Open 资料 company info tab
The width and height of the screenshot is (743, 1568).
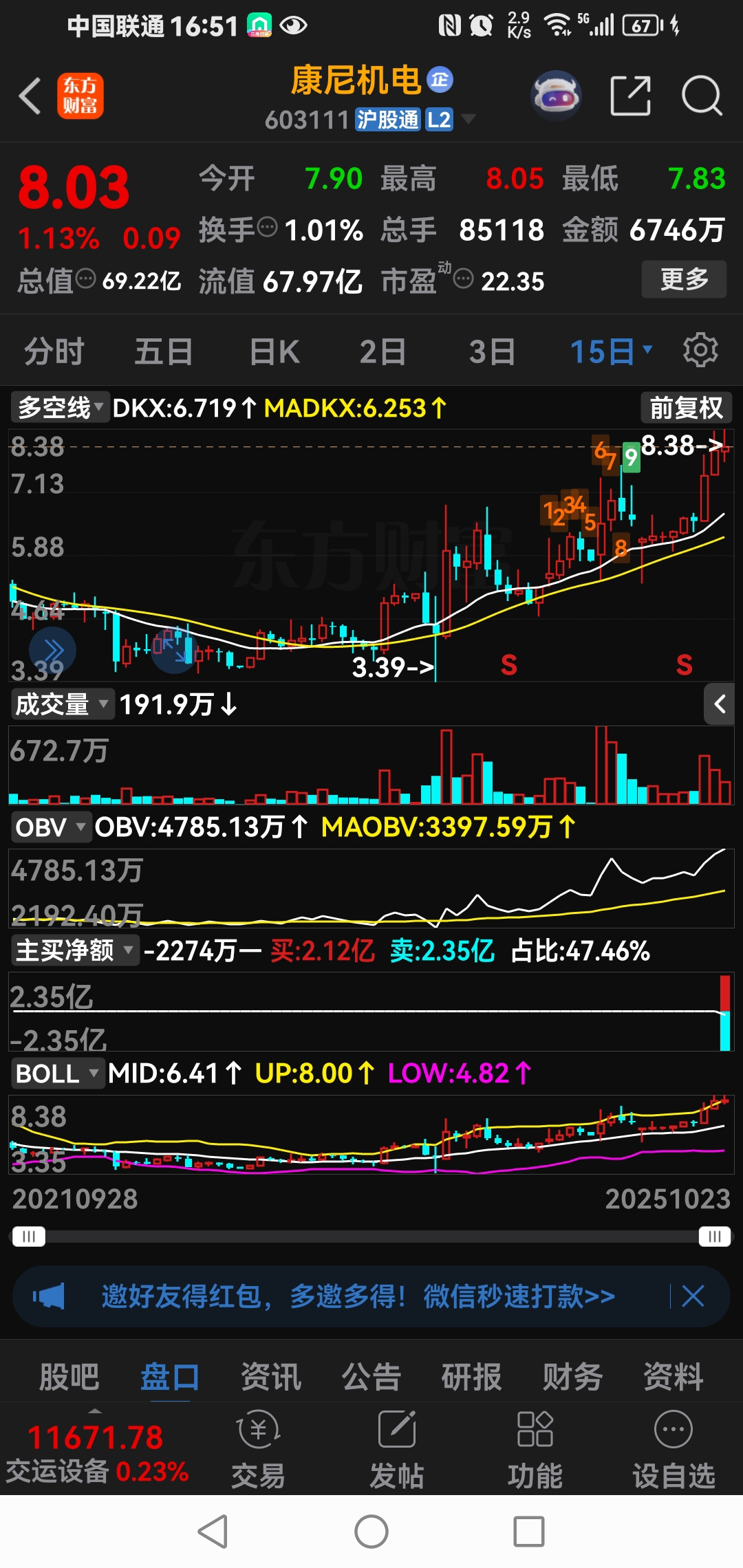(673, 1377)
